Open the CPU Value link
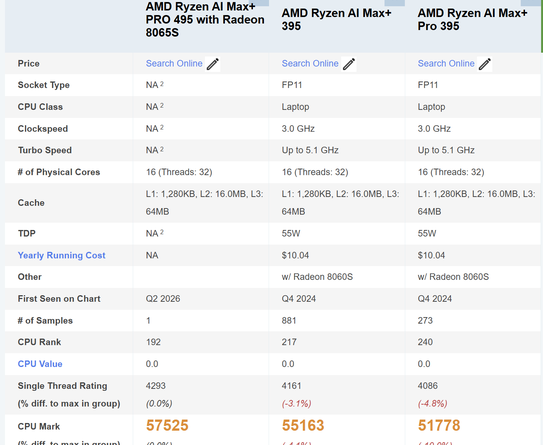This screenshot has width=543, height=445. click(40, 364)
